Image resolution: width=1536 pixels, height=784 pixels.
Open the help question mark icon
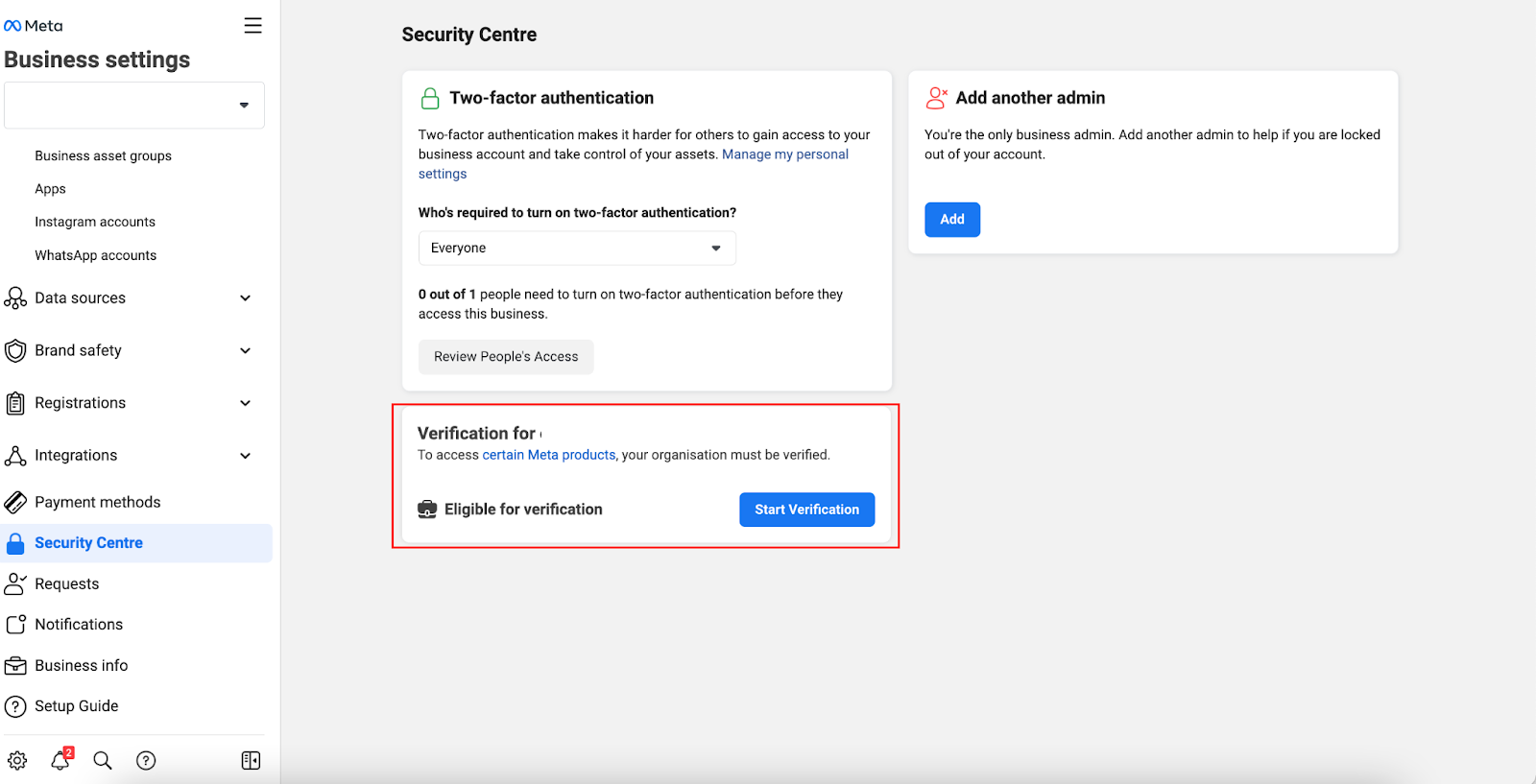pos(146,761)
